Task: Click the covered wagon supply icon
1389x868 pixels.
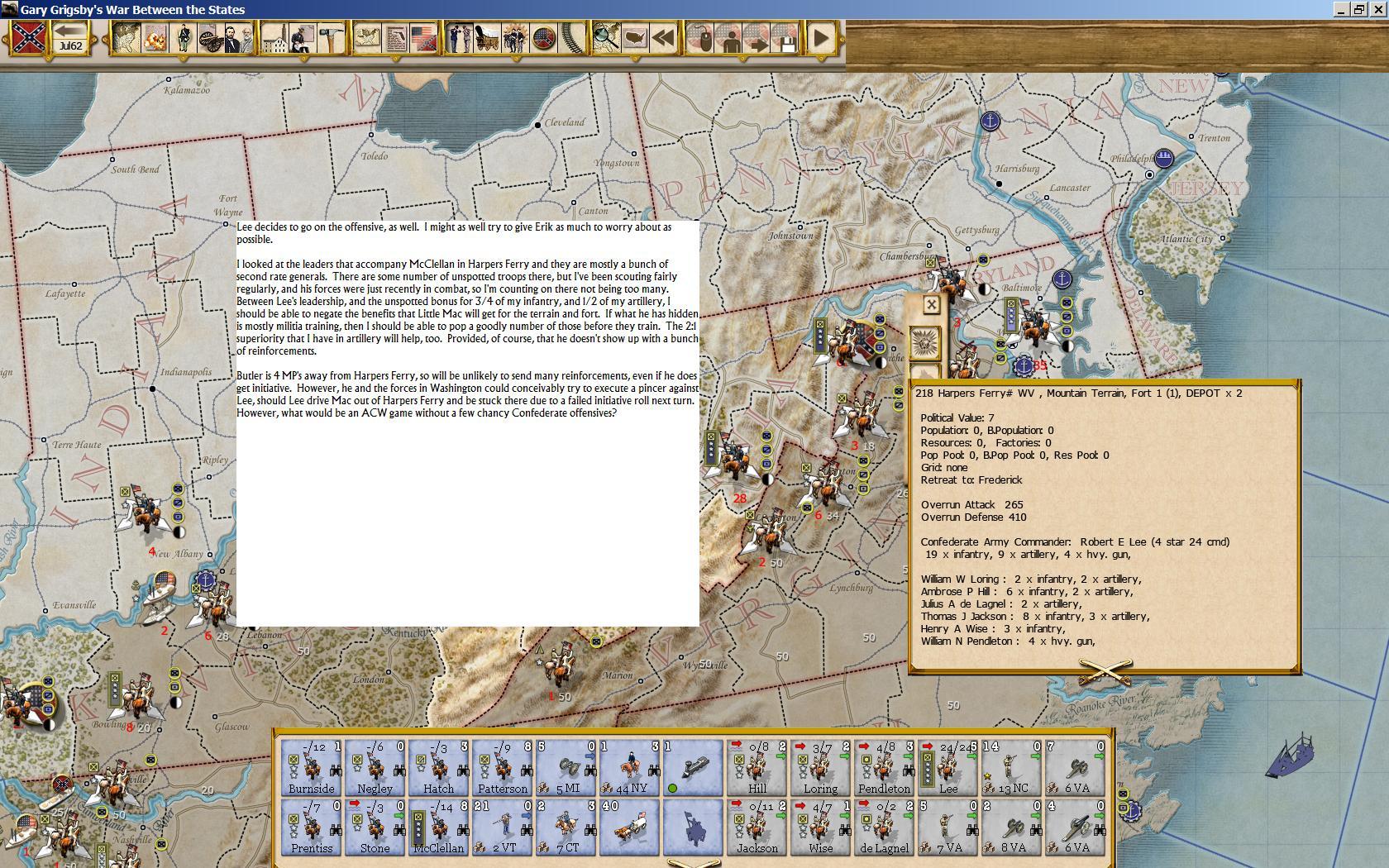Action: tap(488, 38)
